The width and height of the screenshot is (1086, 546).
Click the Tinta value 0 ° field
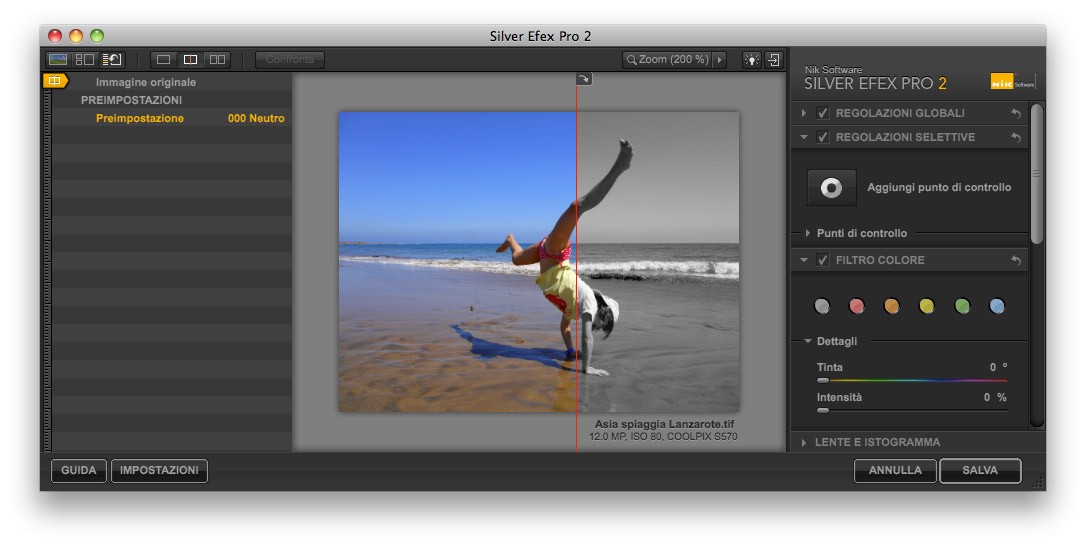[x=998, y=367]
